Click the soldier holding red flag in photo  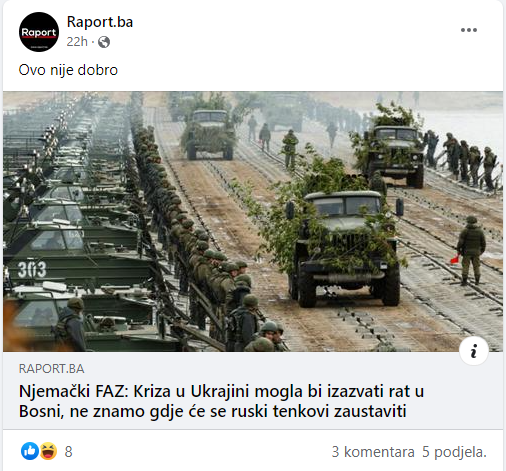(x=470, y=250)
